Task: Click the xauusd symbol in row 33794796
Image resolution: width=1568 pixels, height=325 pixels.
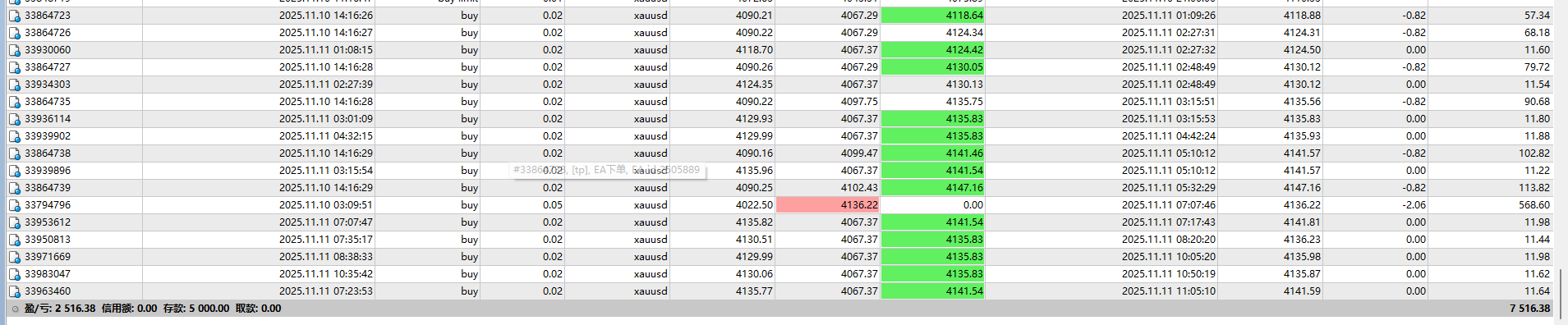Action: pyautogui.click(x=651, y=205)
